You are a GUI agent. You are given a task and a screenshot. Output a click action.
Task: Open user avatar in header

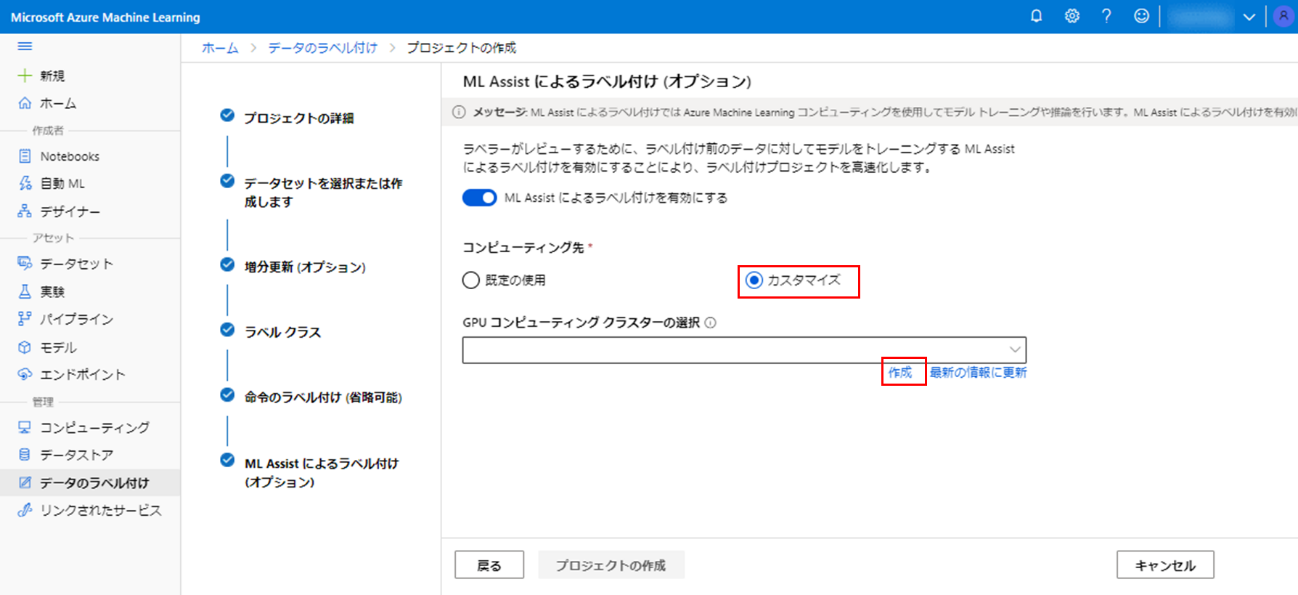tap(1283, 16)
